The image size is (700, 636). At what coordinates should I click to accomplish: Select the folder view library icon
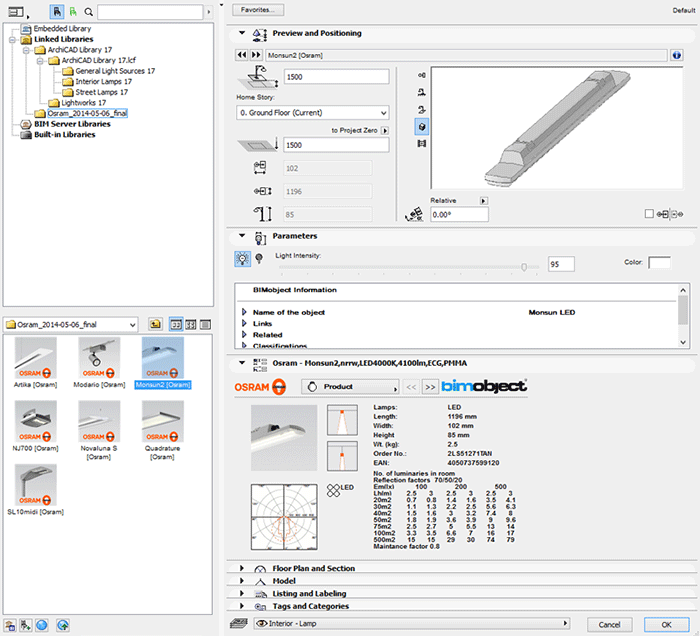57,12
